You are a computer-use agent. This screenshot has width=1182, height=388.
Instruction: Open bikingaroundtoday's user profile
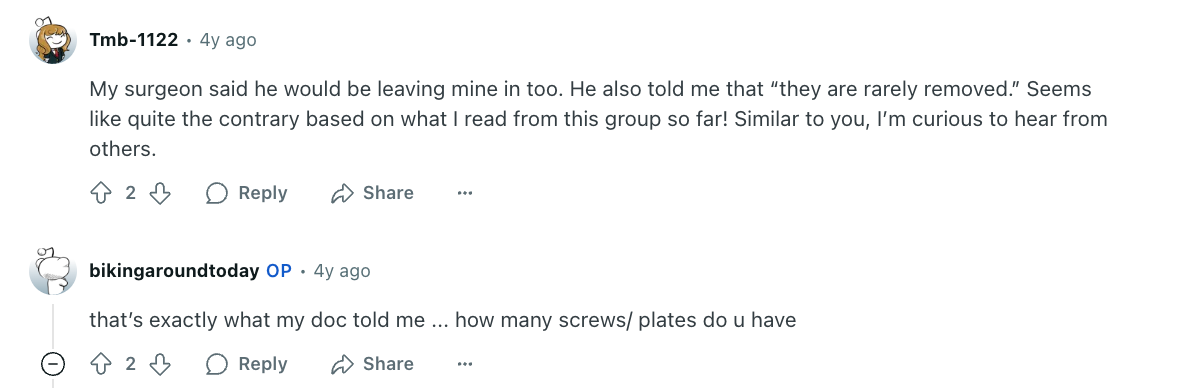(x=174, y=271)
